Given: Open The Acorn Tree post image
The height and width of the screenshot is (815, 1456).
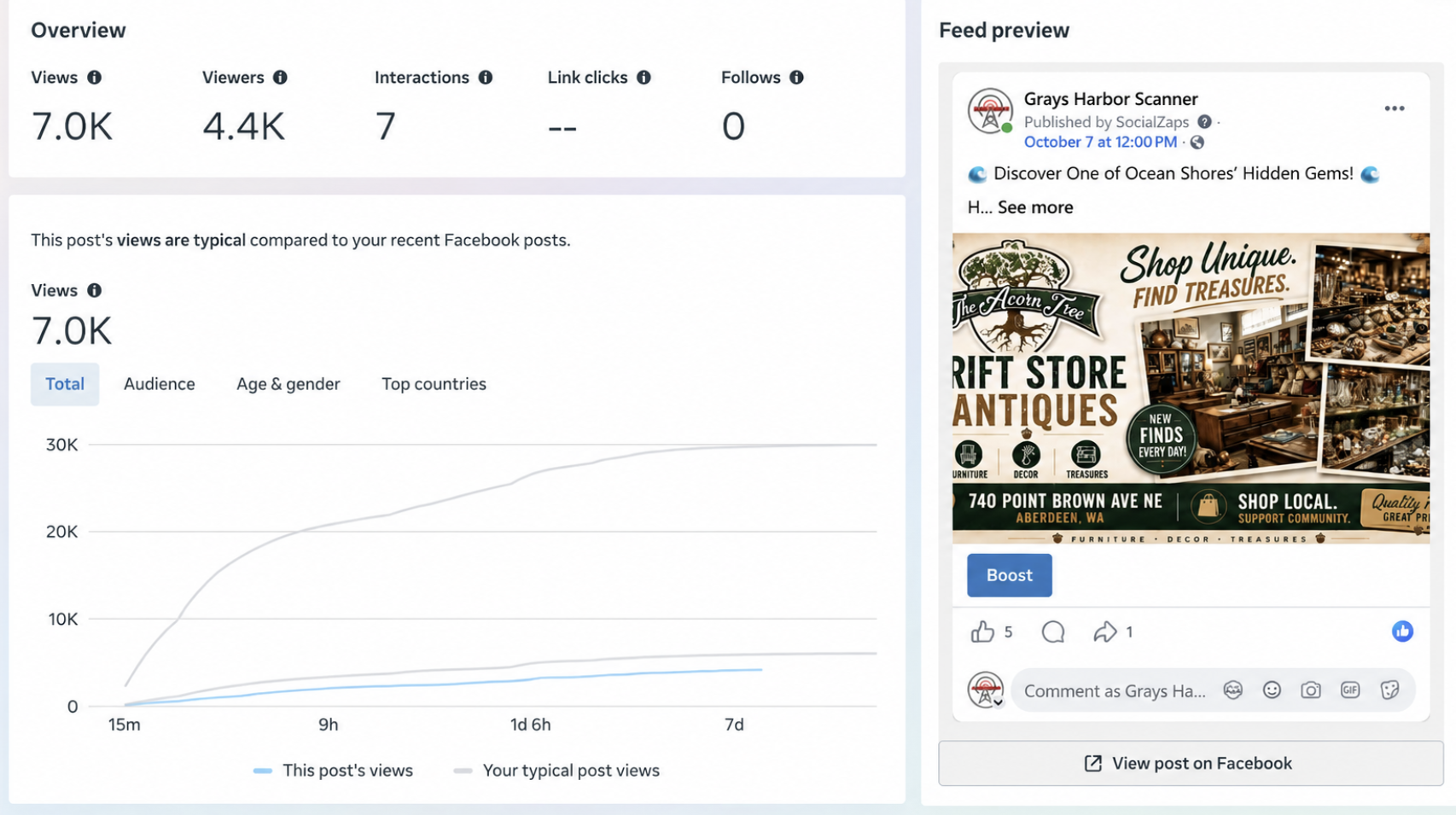Looking at the screenshot, I should [1191, 388].
